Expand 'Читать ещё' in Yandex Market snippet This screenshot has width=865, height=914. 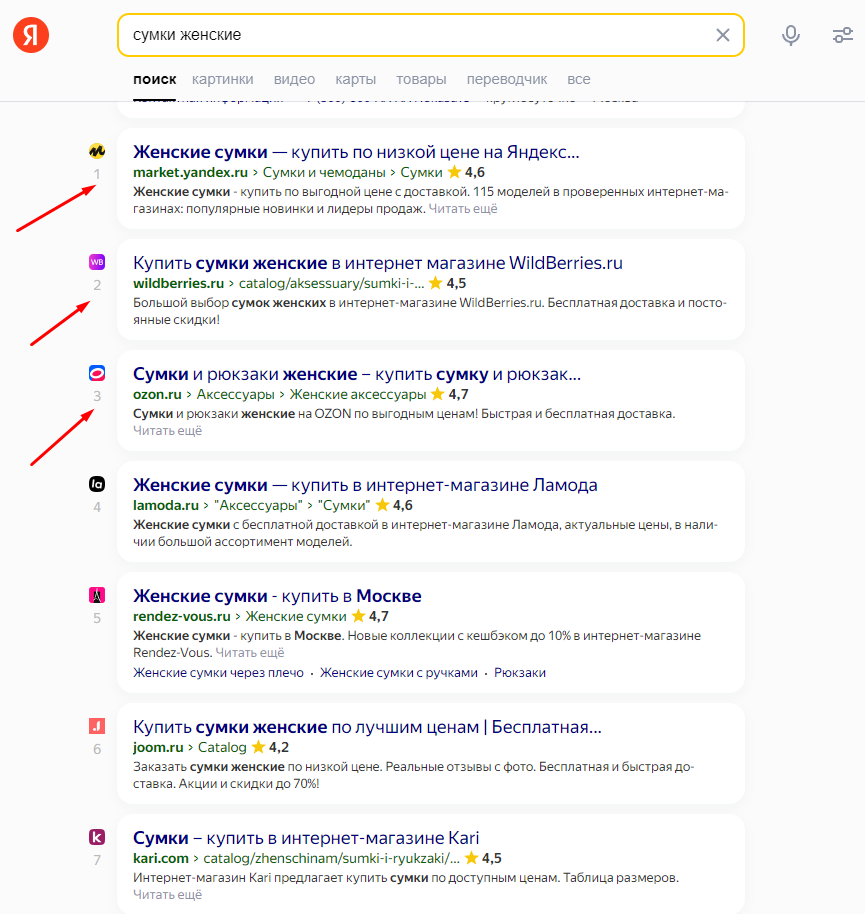point(463,209)
